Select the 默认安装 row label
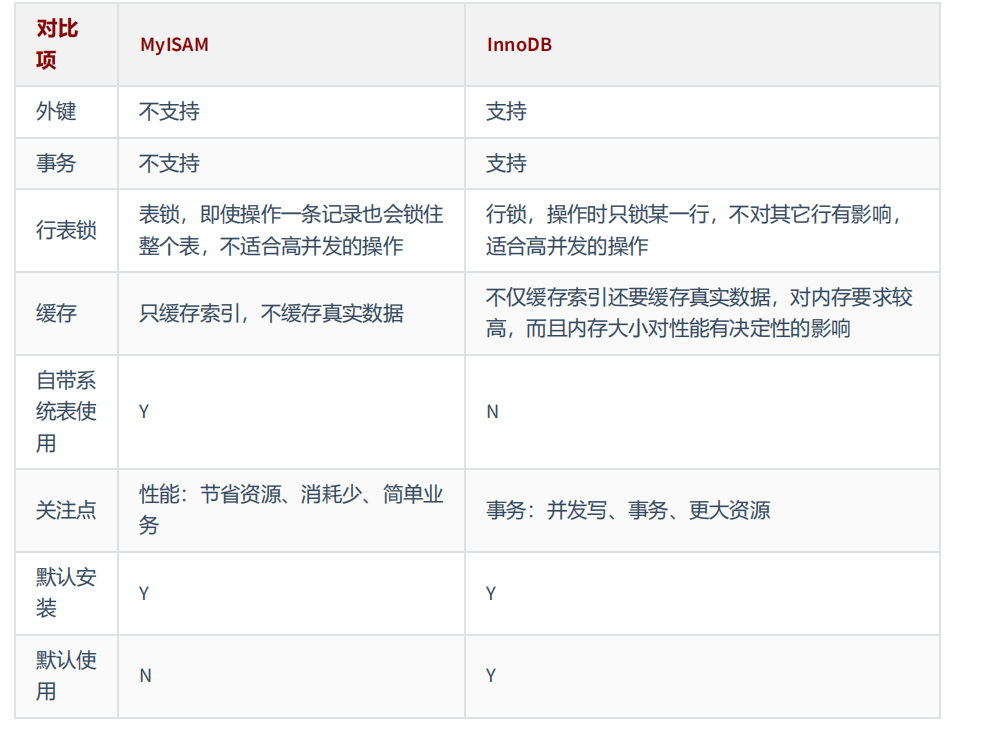Viewport: 987px width, 731px height. tap(66, 592)
